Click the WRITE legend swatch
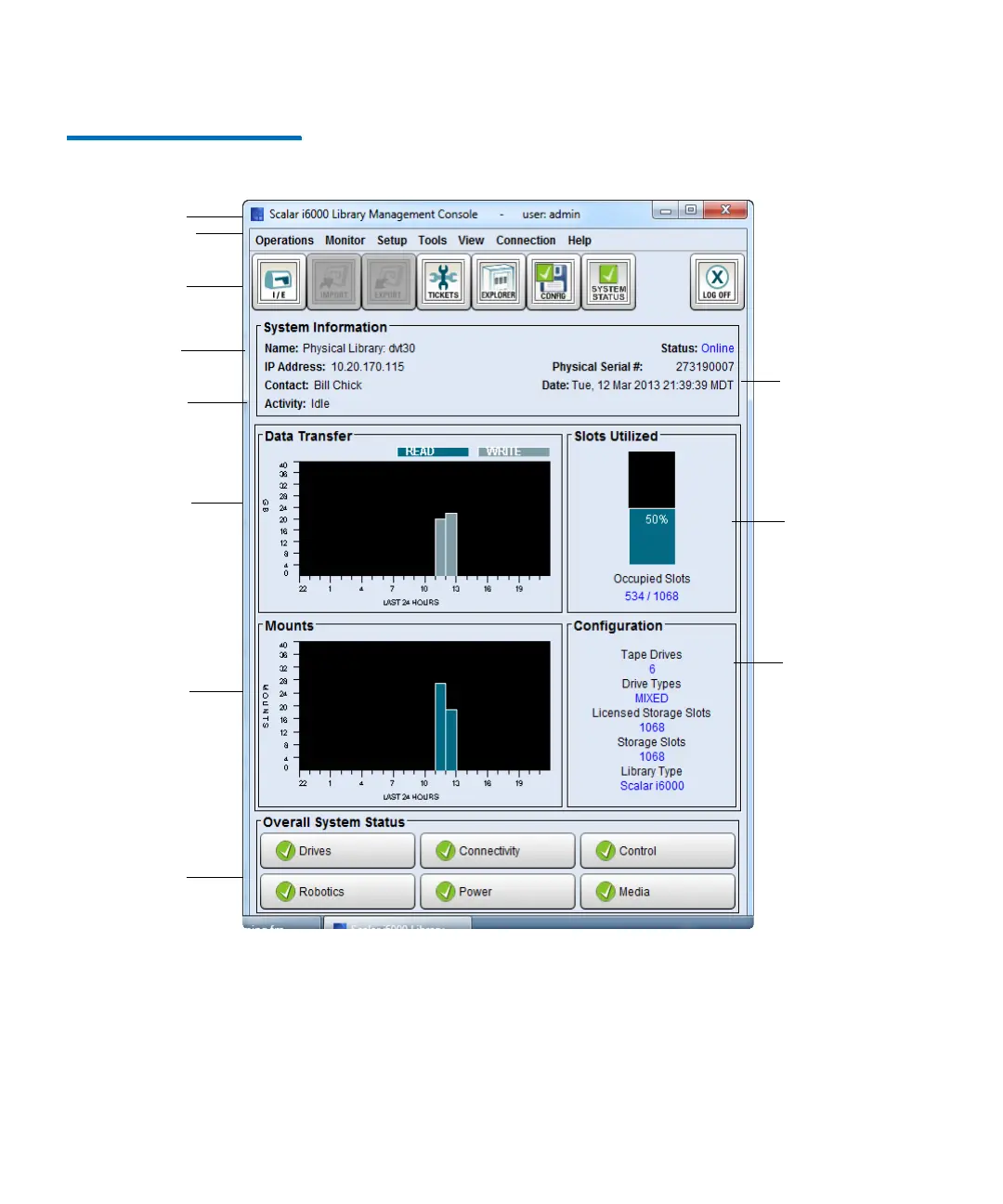The image size is (1003, 1204). pyautogui.click(x=514, y=451)
